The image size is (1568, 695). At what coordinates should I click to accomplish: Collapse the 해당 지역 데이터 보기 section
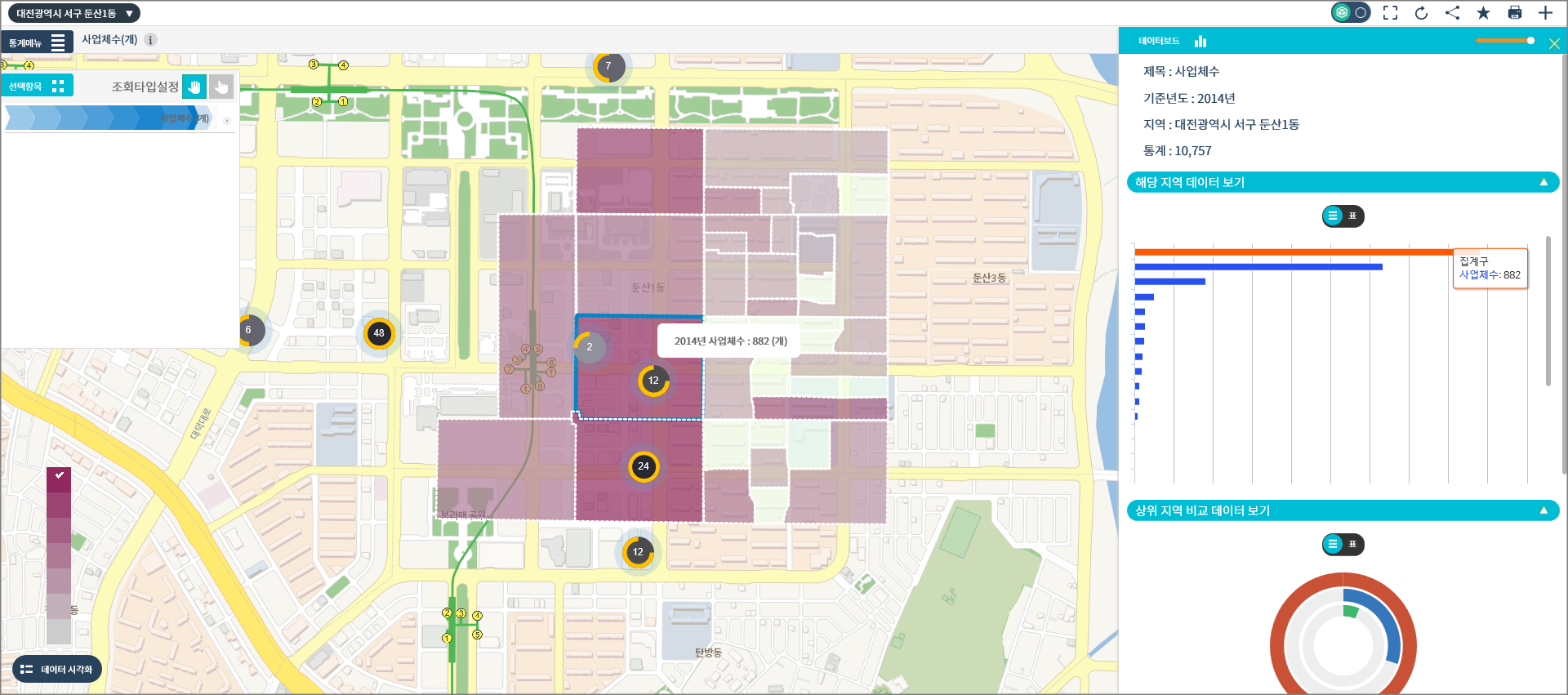(1543, 183)
